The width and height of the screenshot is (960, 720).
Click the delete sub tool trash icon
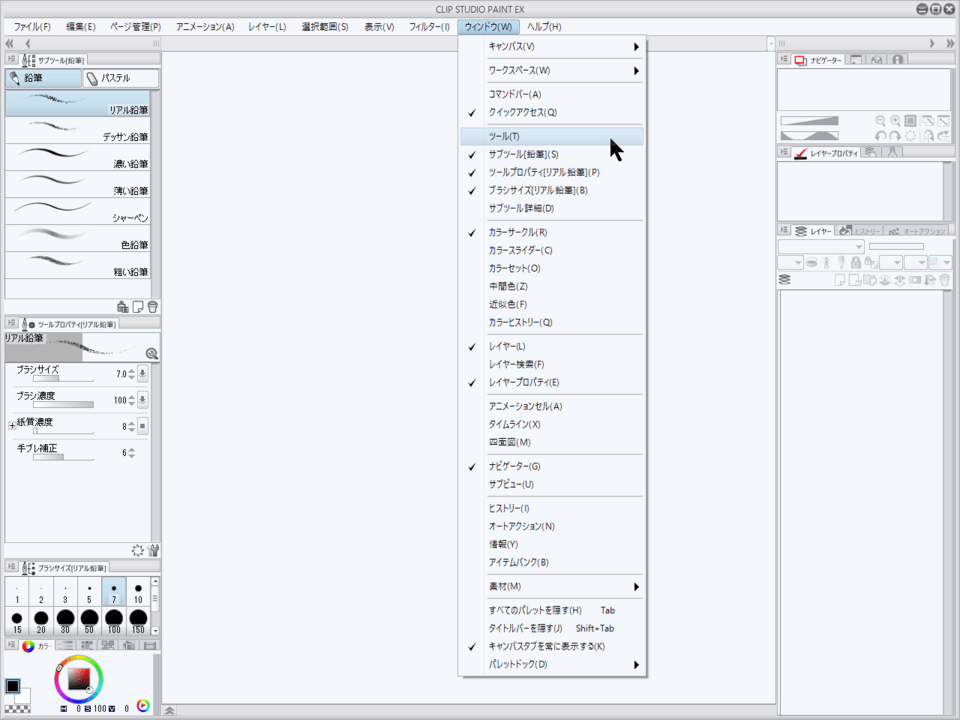(153, 307)
